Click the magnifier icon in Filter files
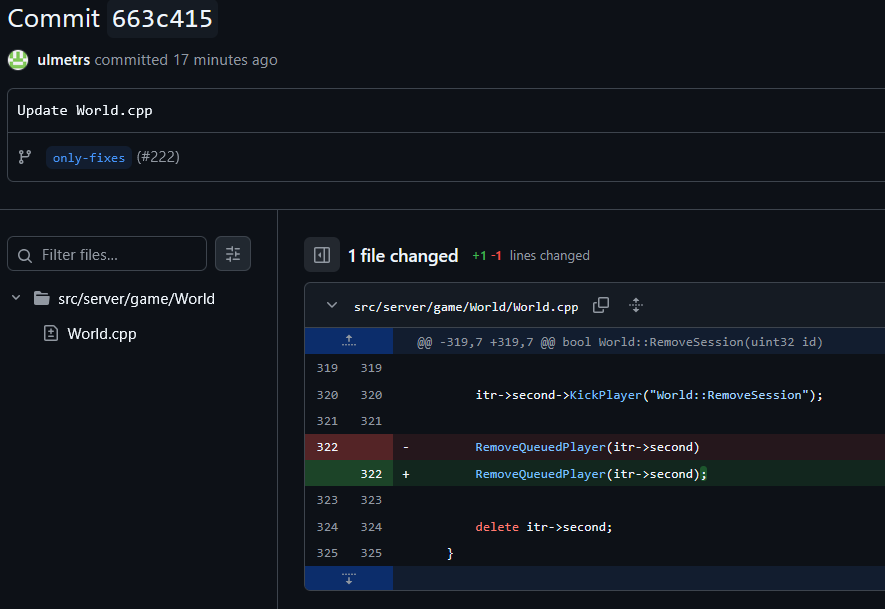This screenshot has width=885, height=609. pos(25,256)
